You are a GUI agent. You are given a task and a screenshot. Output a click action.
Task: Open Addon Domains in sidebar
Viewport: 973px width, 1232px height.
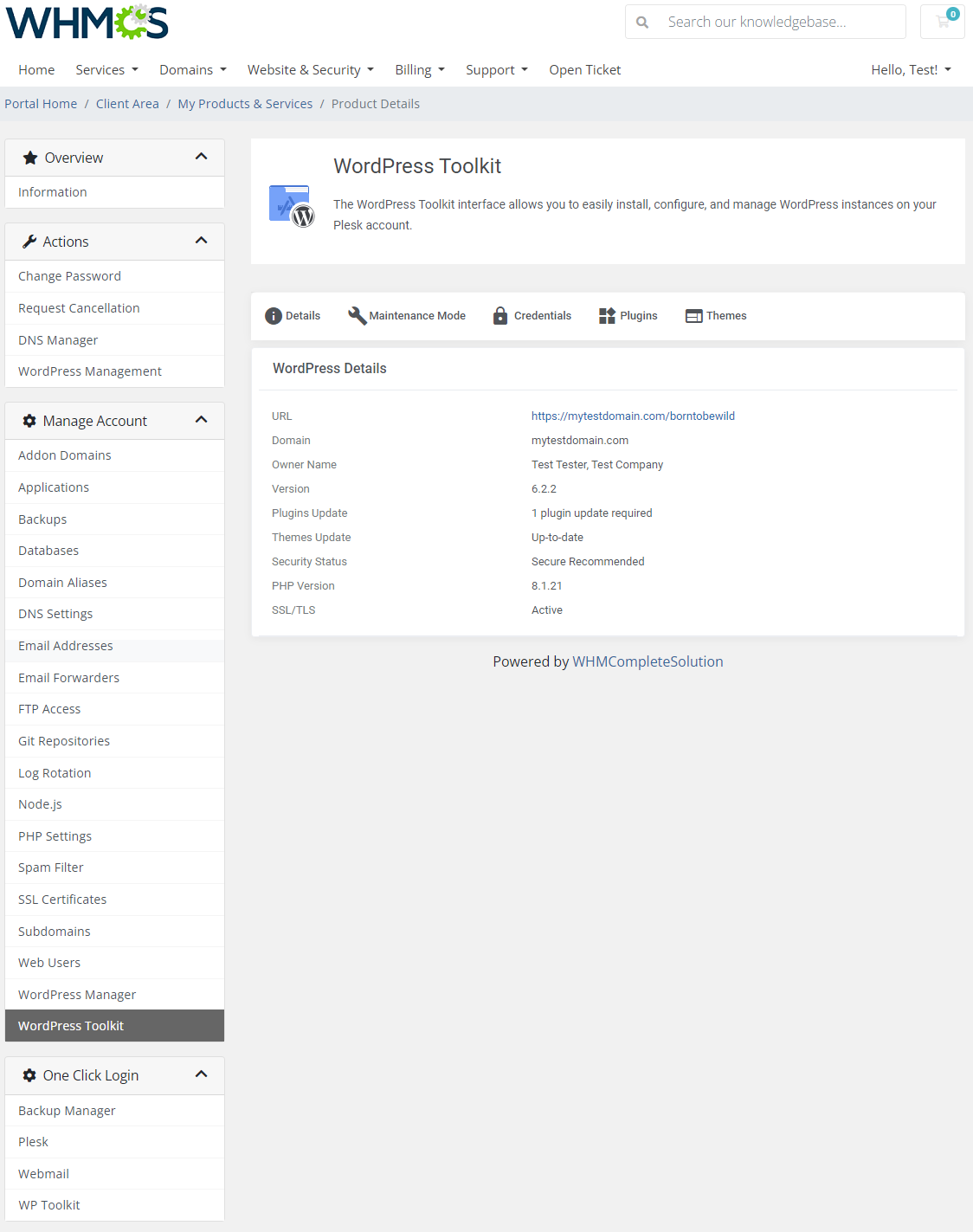pyautogui.click(x=114, y=455)
